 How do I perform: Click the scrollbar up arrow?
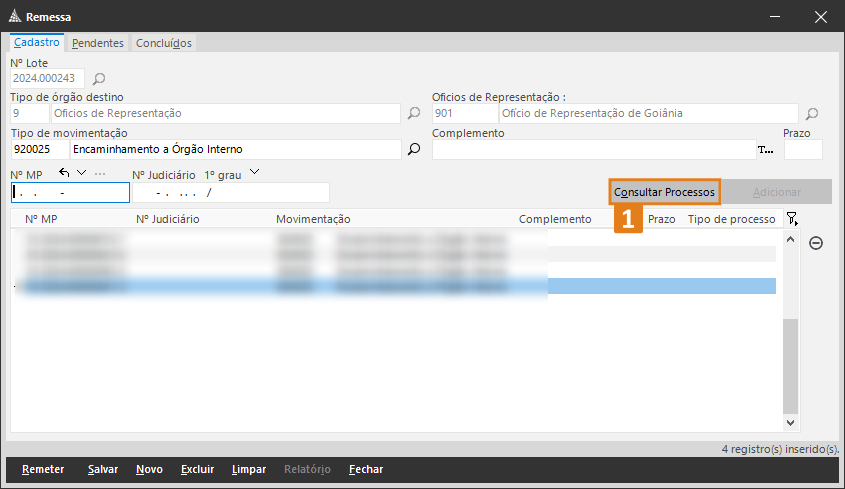coord(791,239)
